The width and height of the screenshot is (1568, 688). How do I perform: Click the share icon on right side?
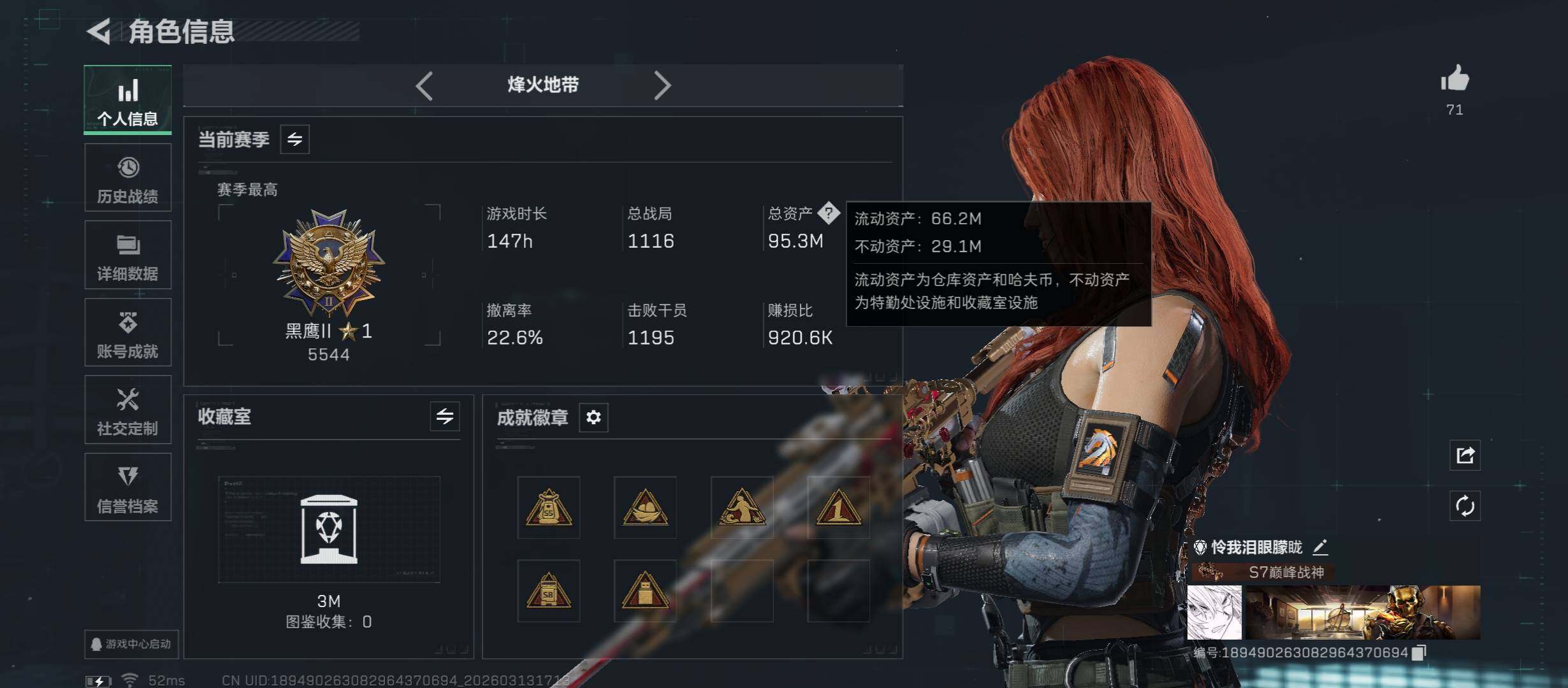tap(1465, 455)
